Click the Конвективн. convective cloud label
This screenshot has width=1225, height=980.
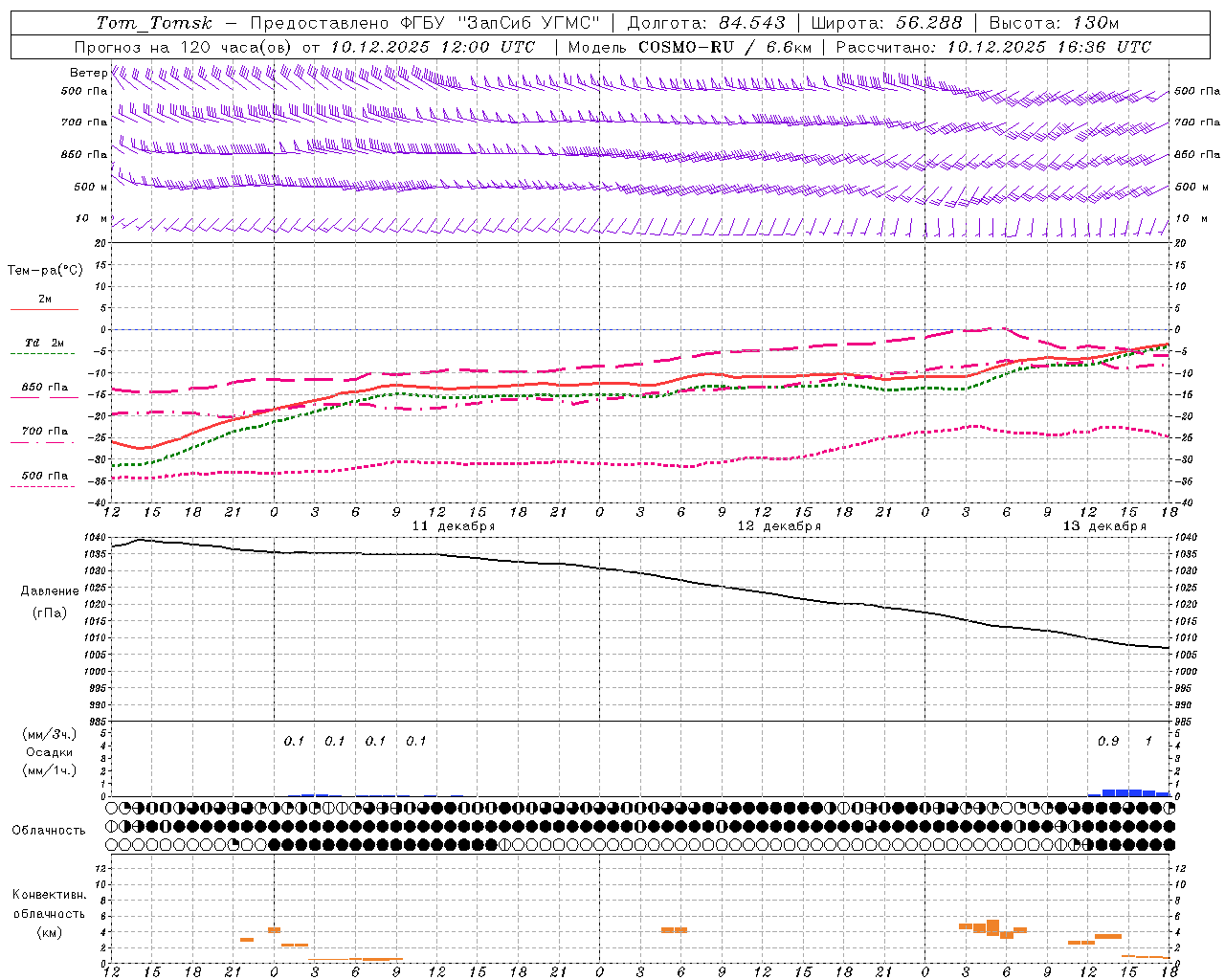[49, 895]
